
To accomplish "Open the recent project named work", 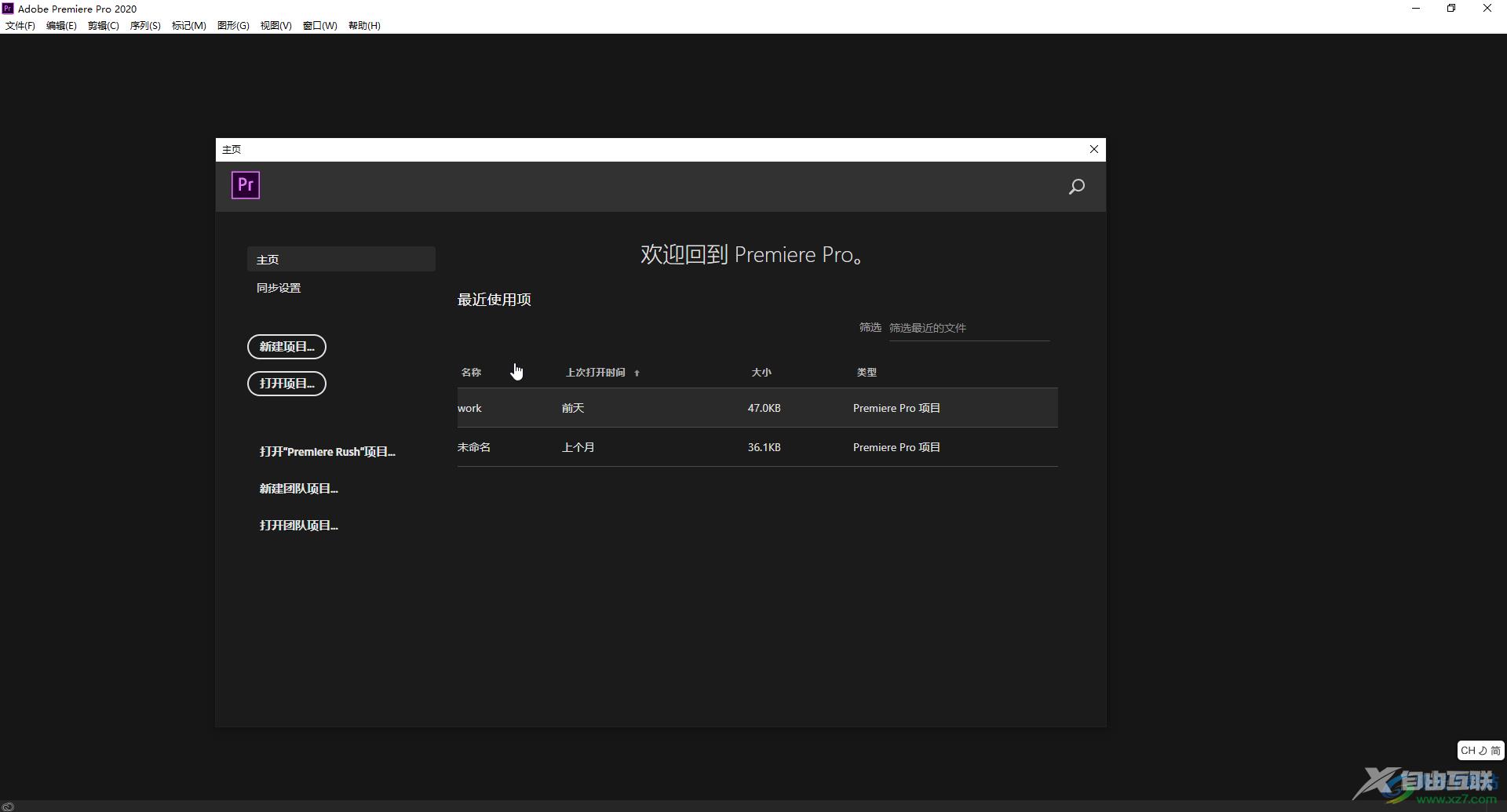I will pos(757,408).
